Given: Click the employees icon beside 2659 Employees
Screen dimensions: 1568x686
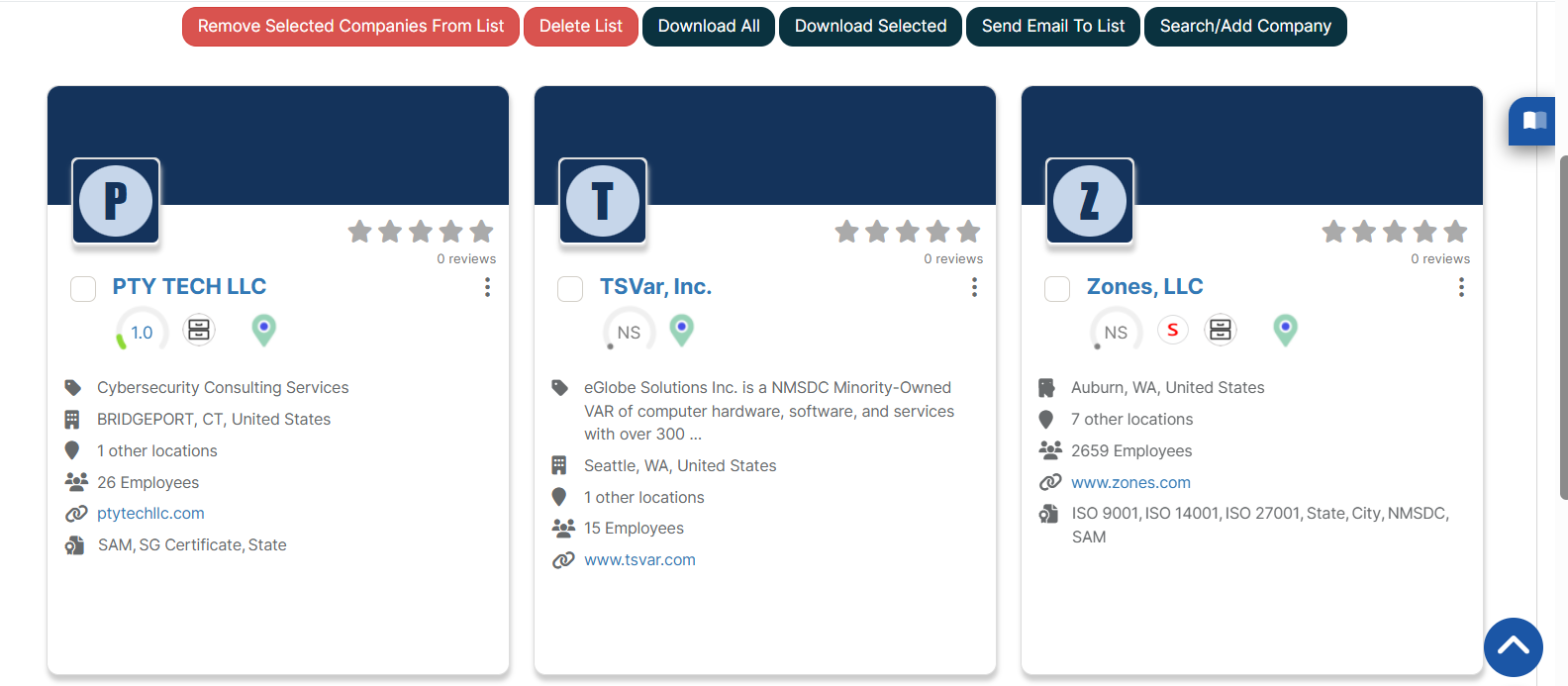Looking at the screenshot, I should point(1050,450).
